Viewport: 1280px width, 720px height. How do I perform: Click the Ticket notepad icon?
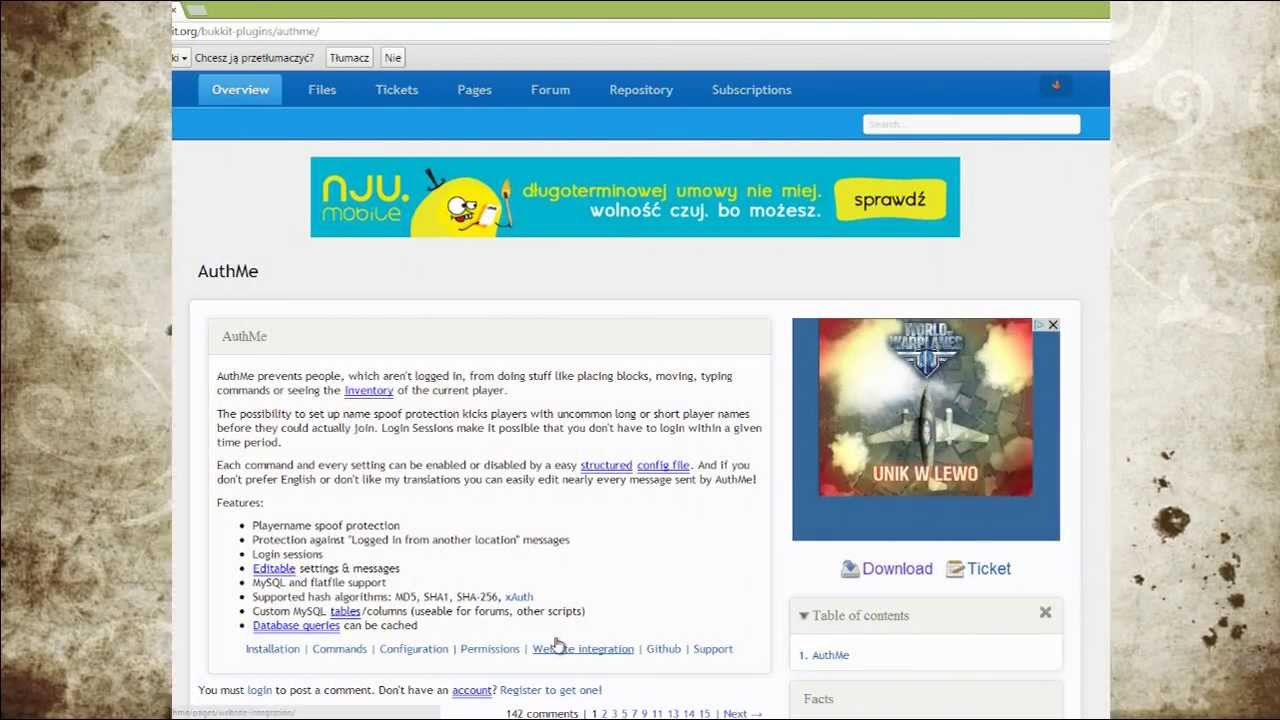955,568
